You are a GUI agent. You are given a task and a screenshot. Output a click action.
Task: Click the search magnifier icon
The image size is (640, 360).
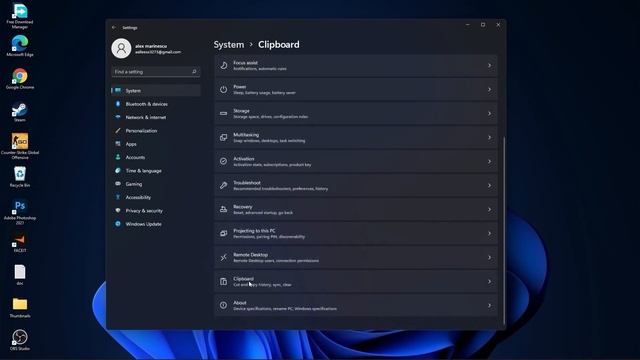[194, 72]
